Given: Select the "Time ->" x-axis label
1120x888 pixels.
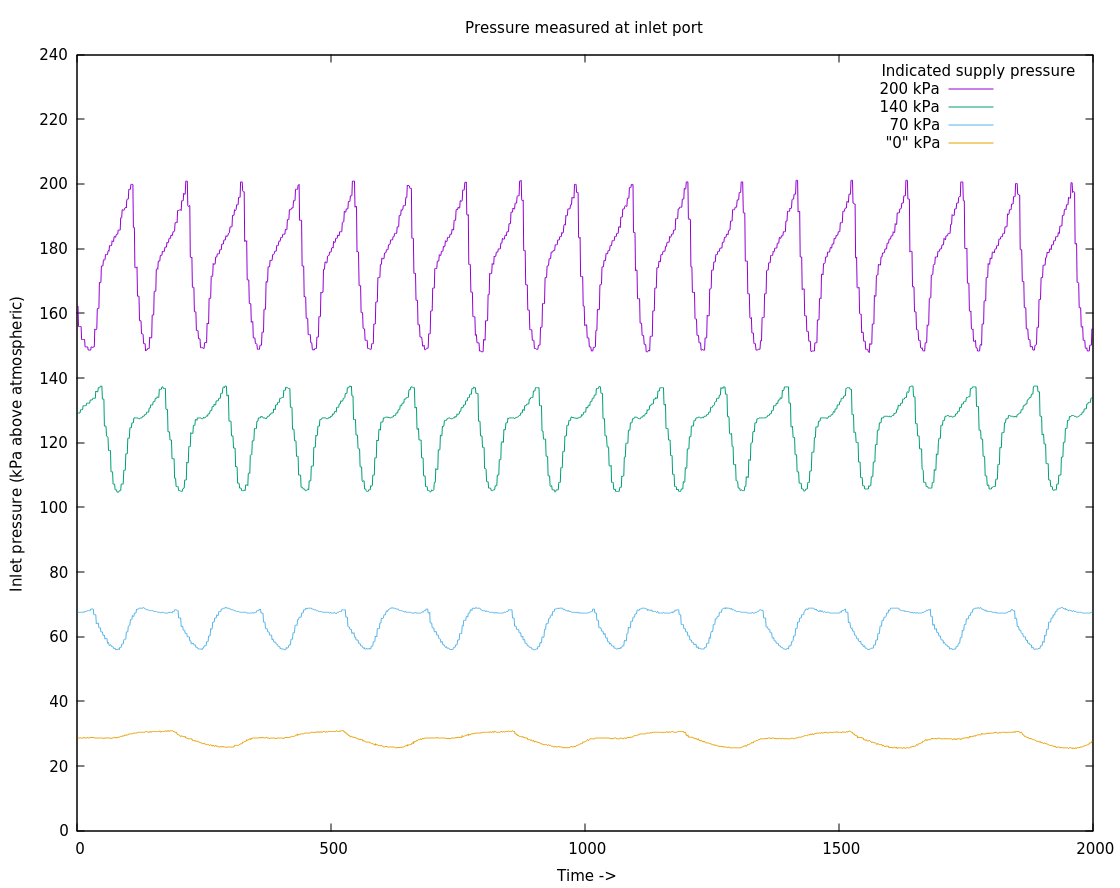Looking at the screenshot, I should pos(586,876).
